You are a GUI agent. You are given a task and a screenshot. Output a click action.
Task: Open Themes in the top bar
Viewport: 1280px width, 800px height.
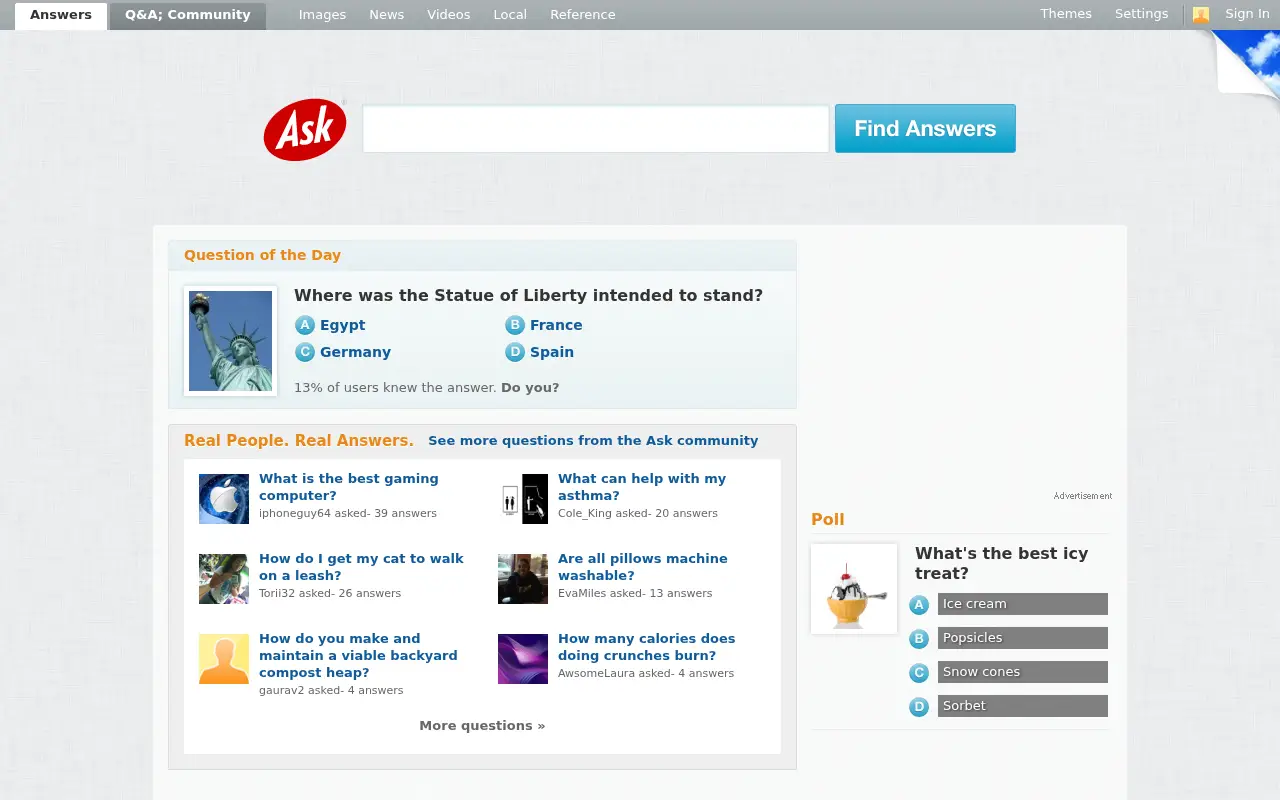(1066, 14)
